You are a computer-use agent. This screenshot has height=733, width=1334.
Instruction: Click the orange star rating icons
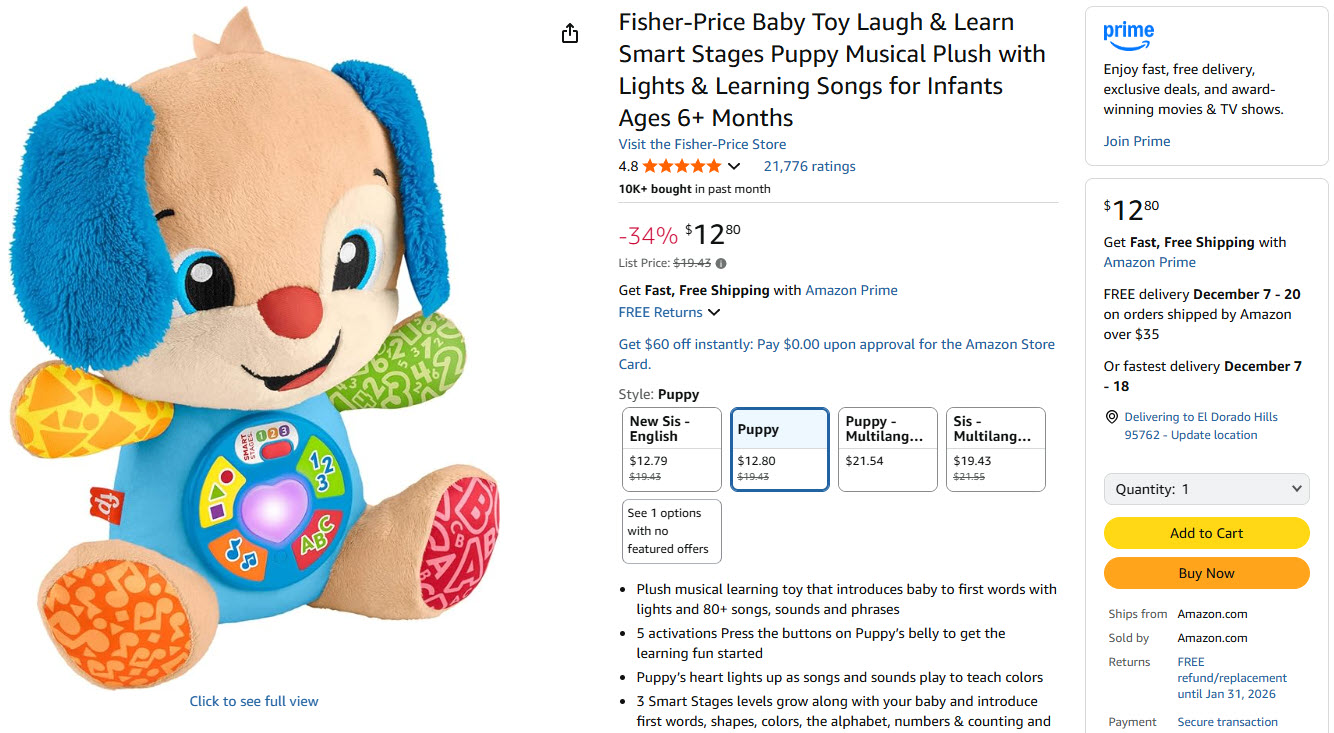click(681, 166)
